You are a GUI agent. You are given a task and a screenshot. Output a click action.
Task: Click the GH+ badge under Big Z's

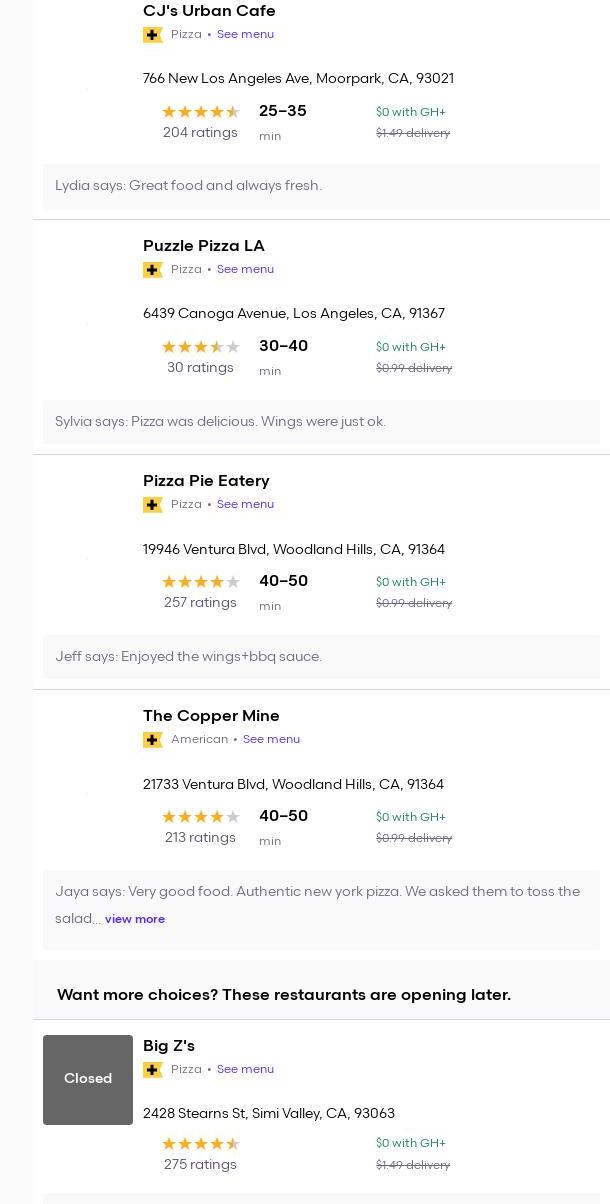click(x=153, y=1070)
